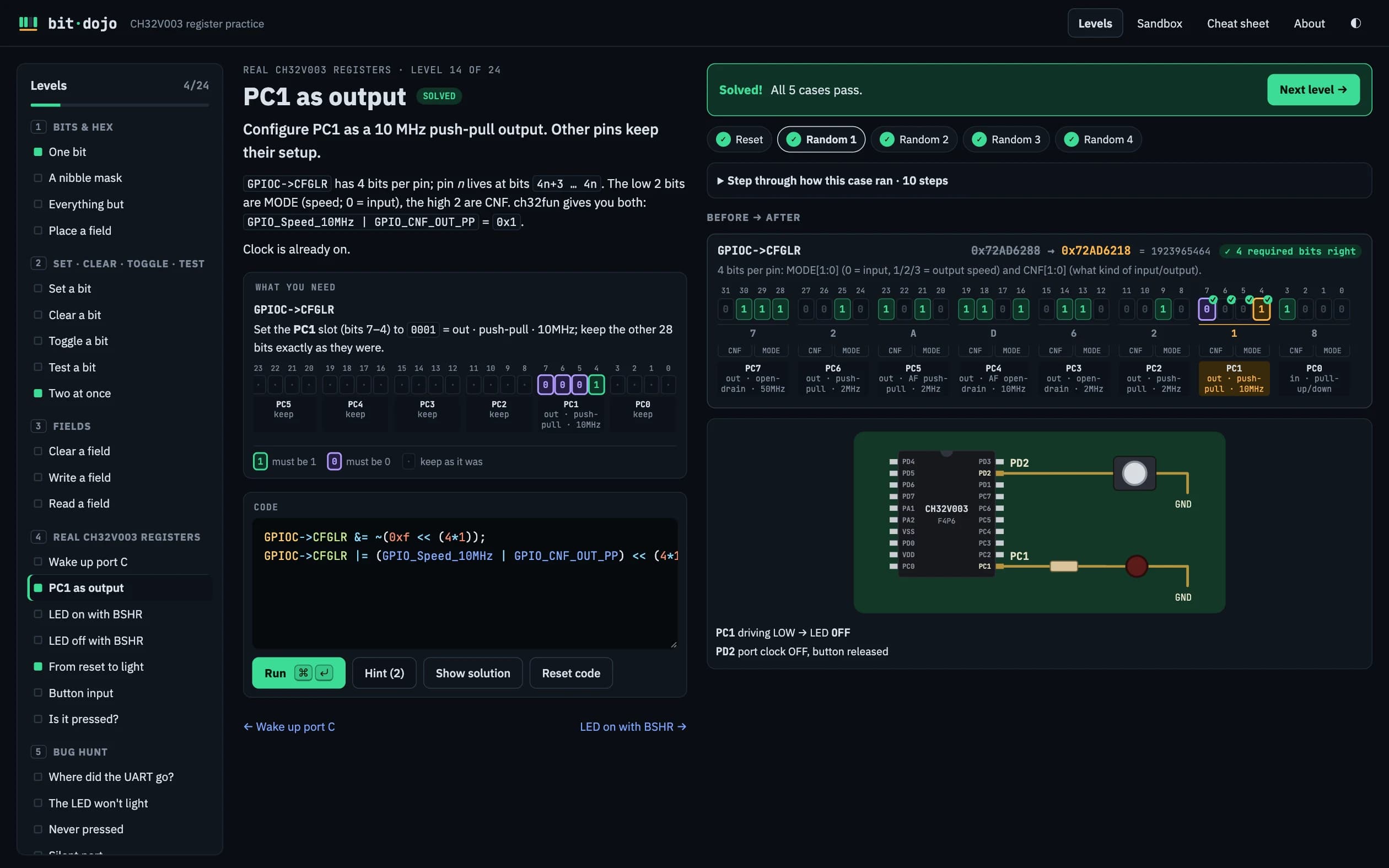Click inside the code editor text area
The height and width of the screenshot is (868, 1389).
464,583
